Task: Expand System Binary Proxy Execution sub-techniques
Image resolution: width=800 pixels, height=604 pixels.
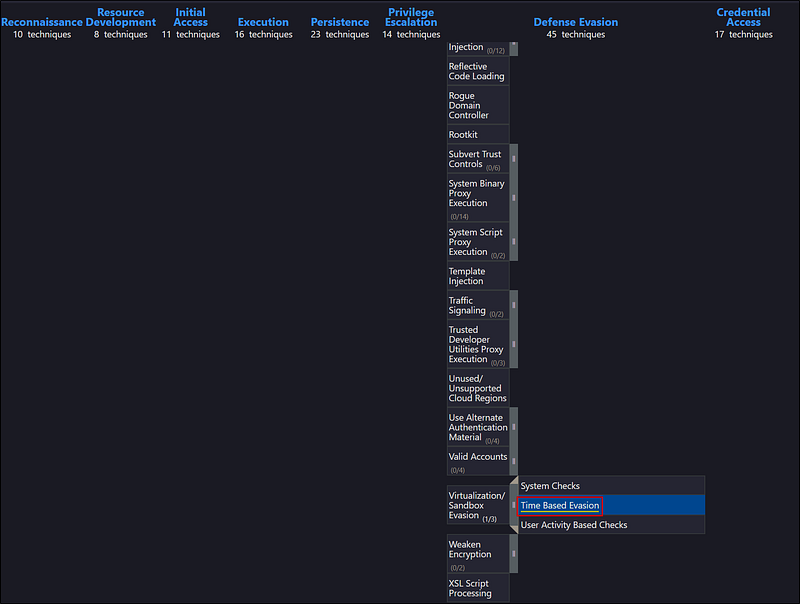Action: tap(514, 198)
